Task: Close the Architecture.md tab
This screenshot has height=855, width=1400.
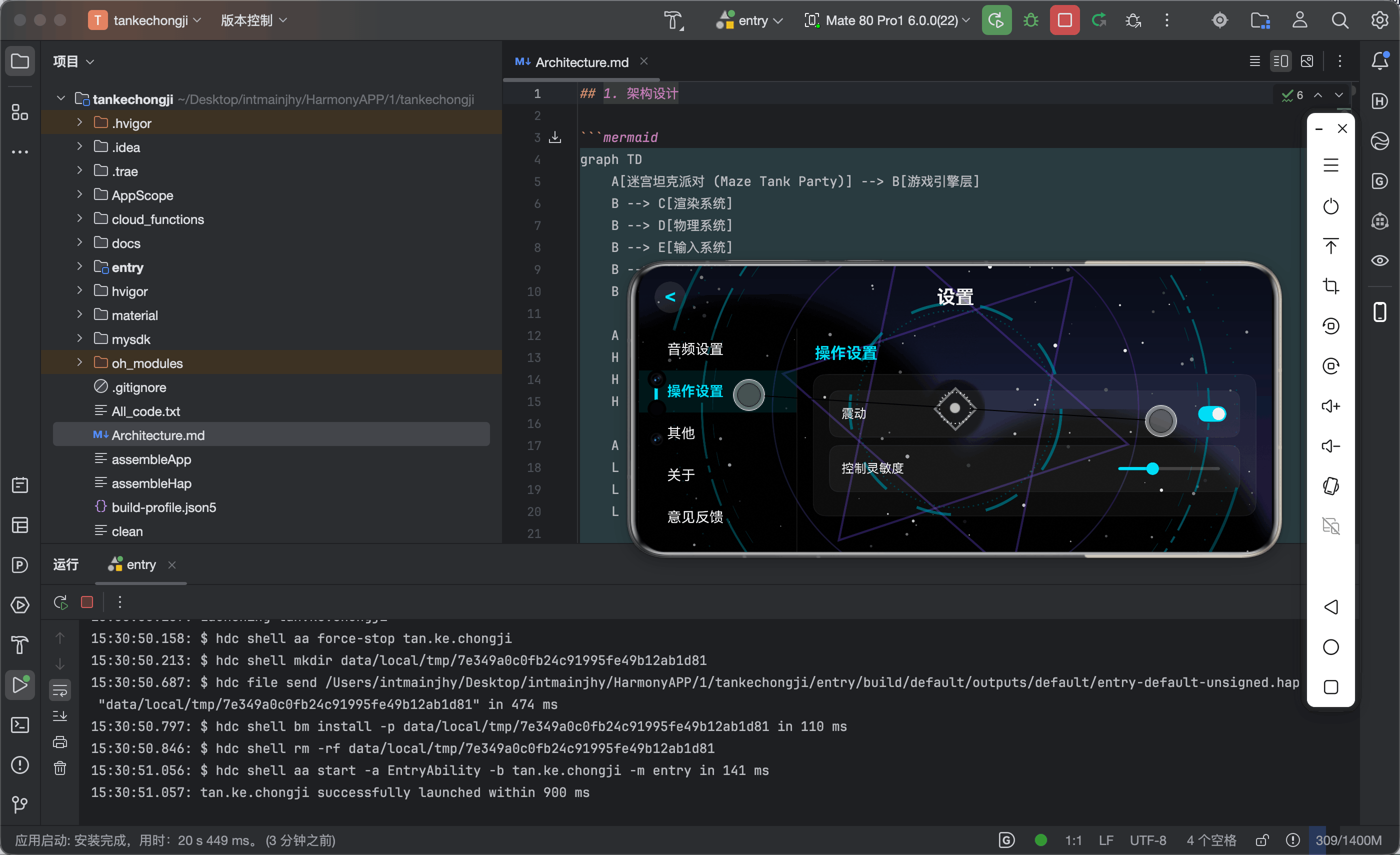Action: pos(644,61)
